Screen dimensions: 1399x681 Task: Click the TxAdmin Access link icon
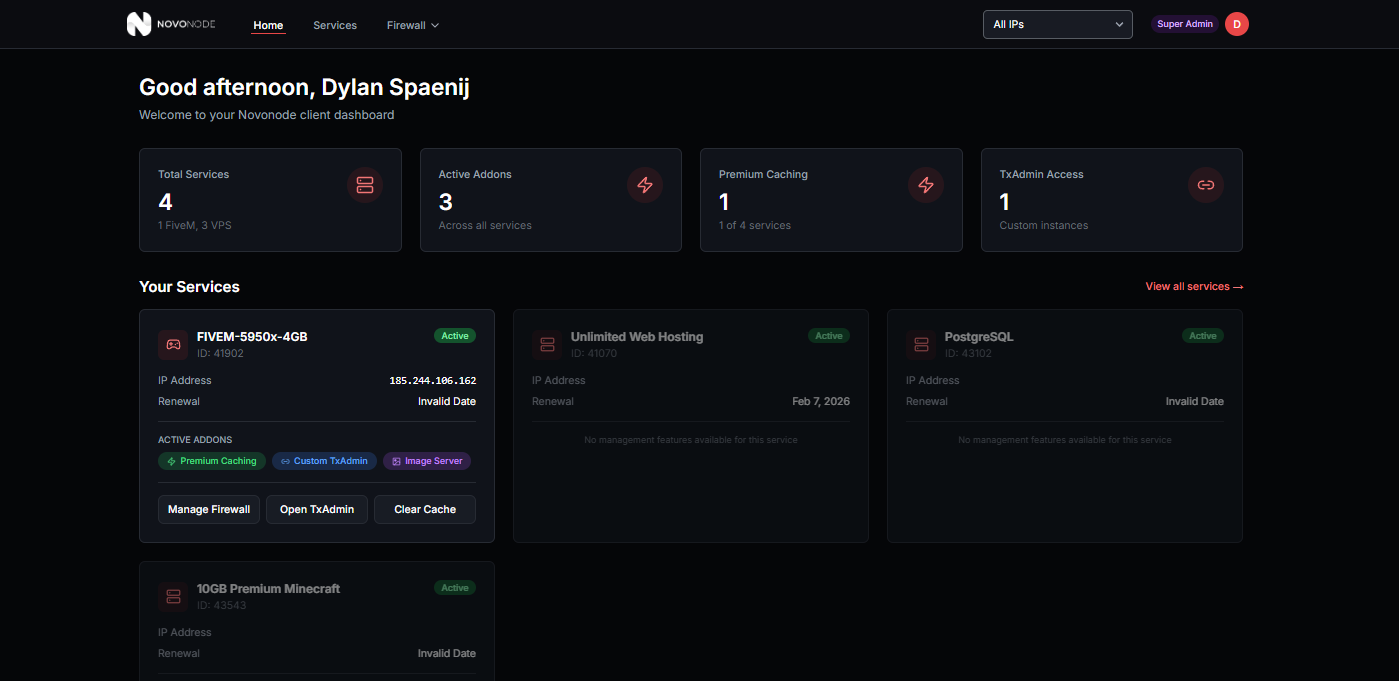1206,185
